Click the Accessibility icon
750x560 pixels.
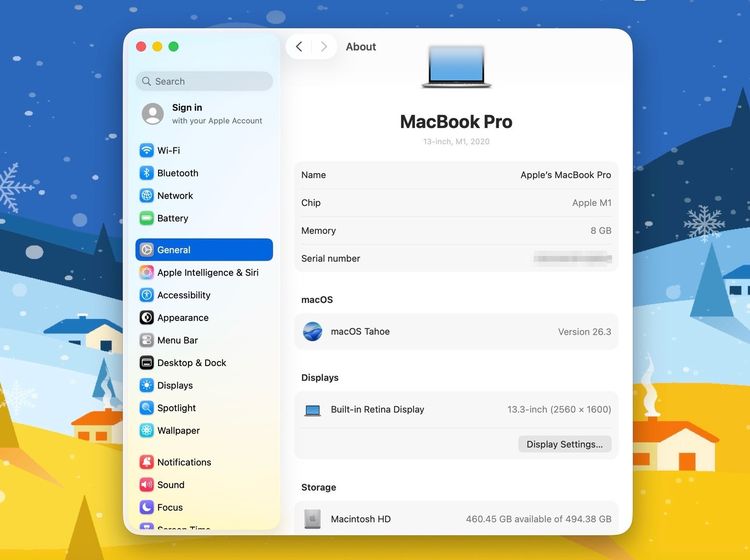point(146,295)
